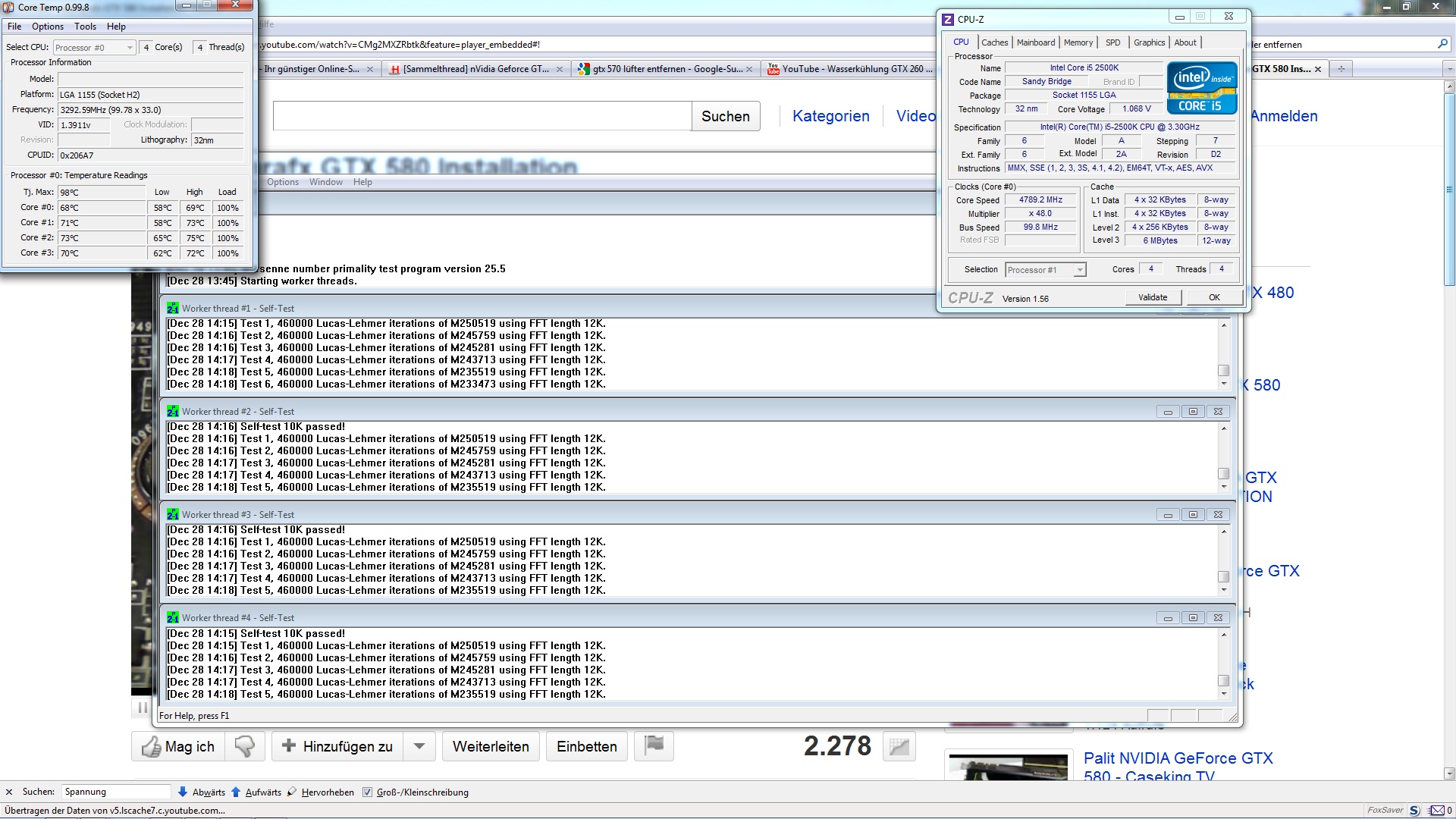
Task: Maximize the Worker thread #2 subwindow
Action: (1193, 412)
